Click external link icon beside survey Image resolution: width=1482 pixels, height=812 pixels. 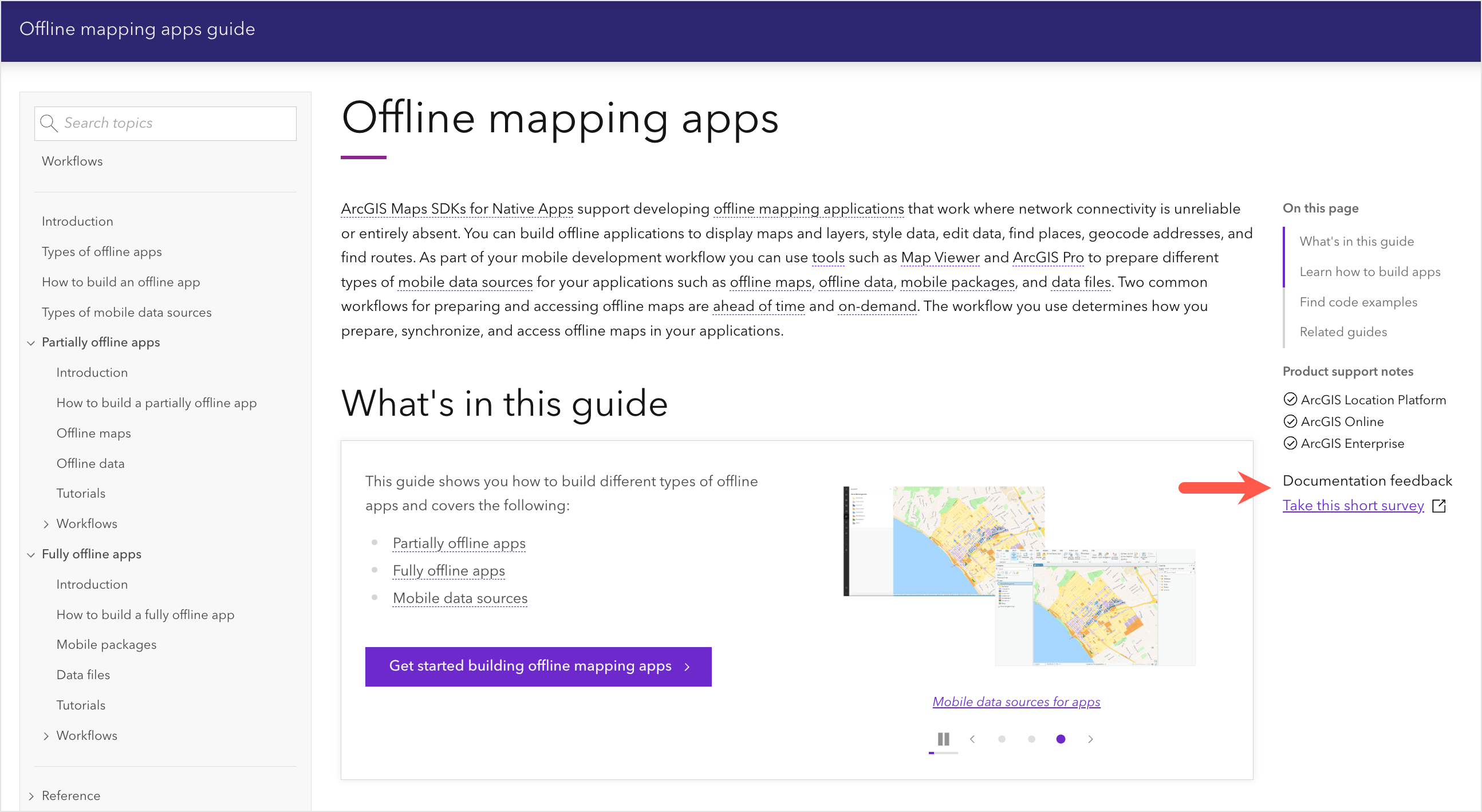[x=1439, y=506]
